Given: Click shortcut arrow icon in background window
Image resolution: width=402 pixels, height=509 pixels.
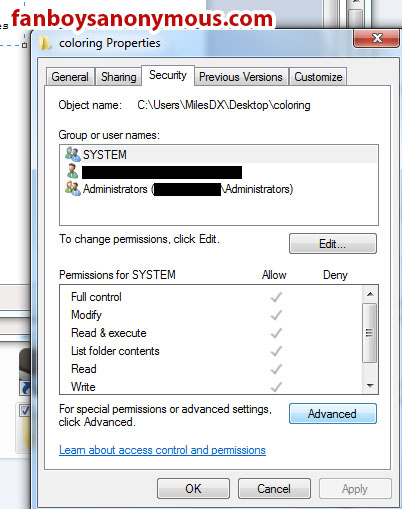Looking at the screenshot, I should pos(25,388).
